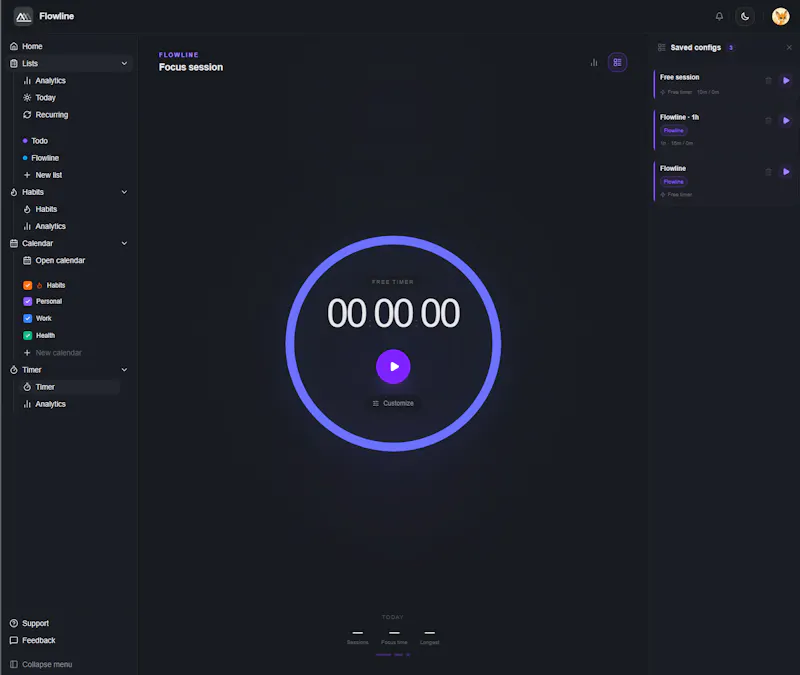This screenshot has width=800, height=675.
Task: Click the Lists section label
Action: coord(30,63)
